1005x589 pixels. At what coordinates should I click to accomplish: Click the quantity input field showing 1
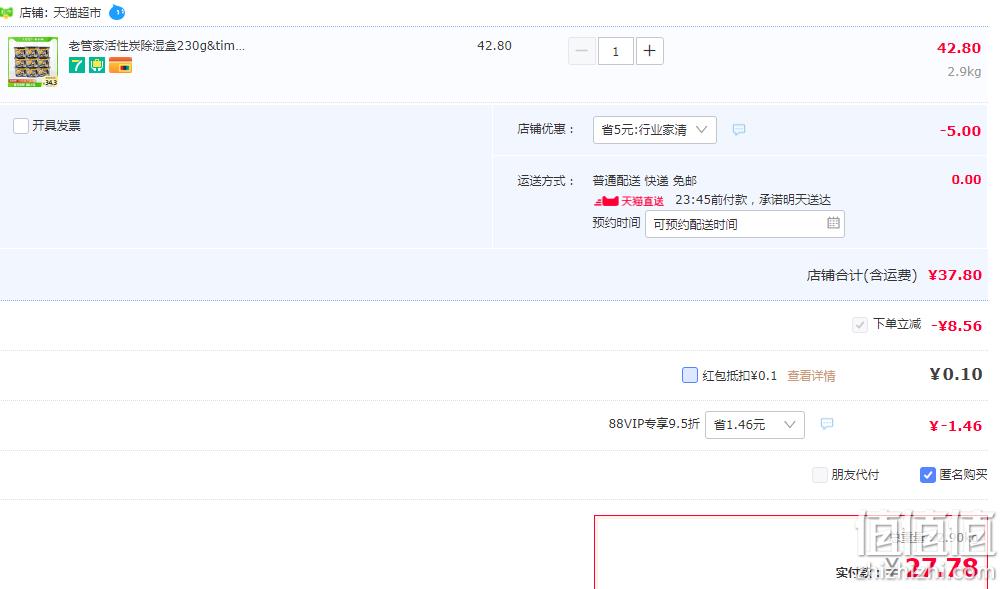pyautogui.click(x=615, y=51)
